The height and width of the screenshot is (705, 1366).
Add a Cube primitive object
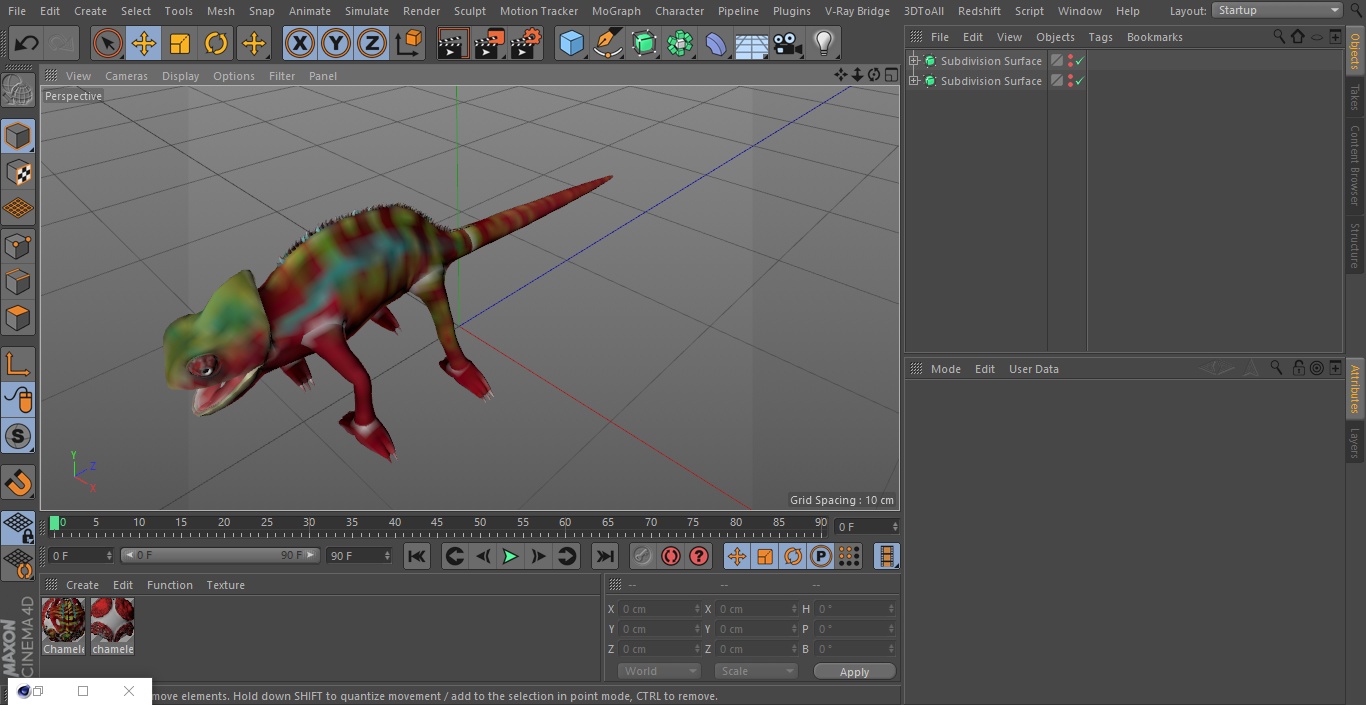(x=571, y=43)
